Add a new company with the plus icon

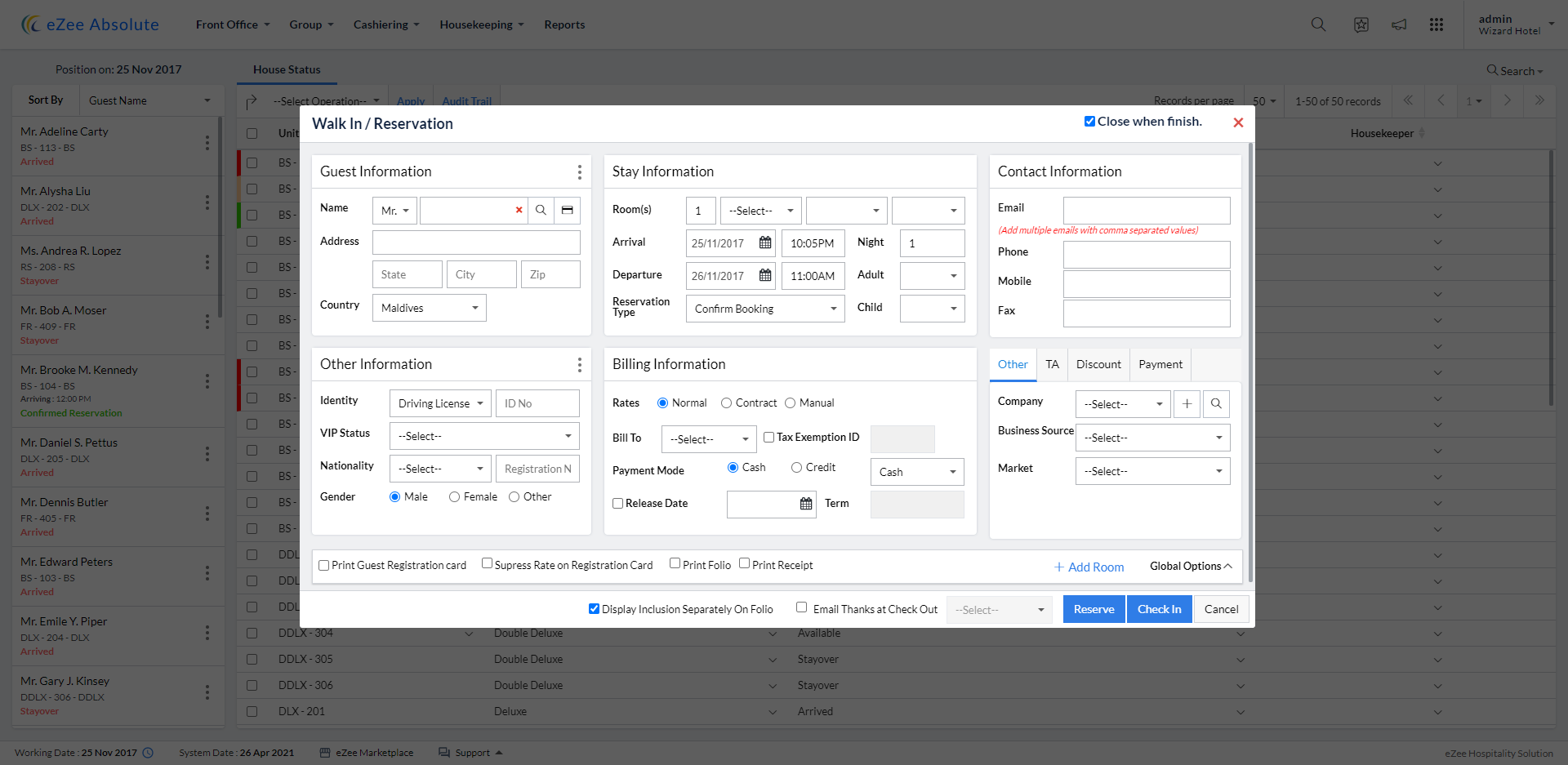[x=1187, y=404]
